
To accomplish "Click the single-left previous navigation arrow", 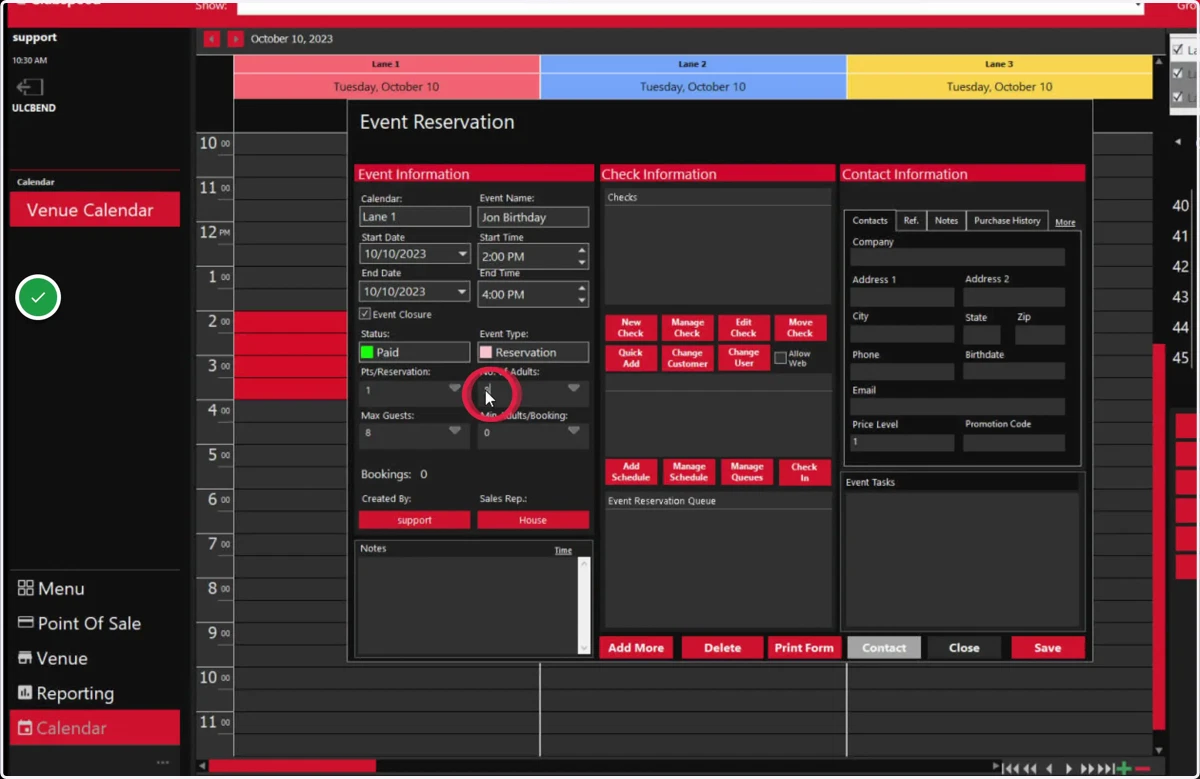I will [x=1049, y=769].
